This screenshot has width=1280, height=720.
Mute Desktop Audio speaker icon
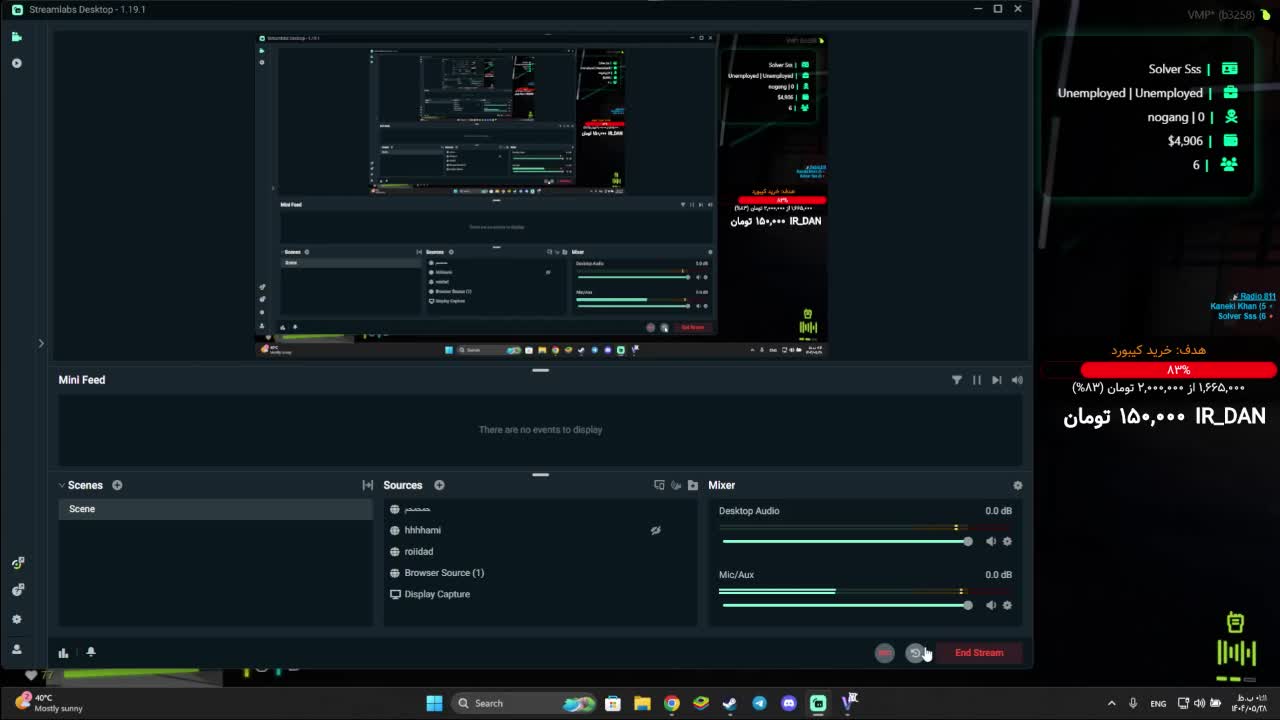click(990, 541)
